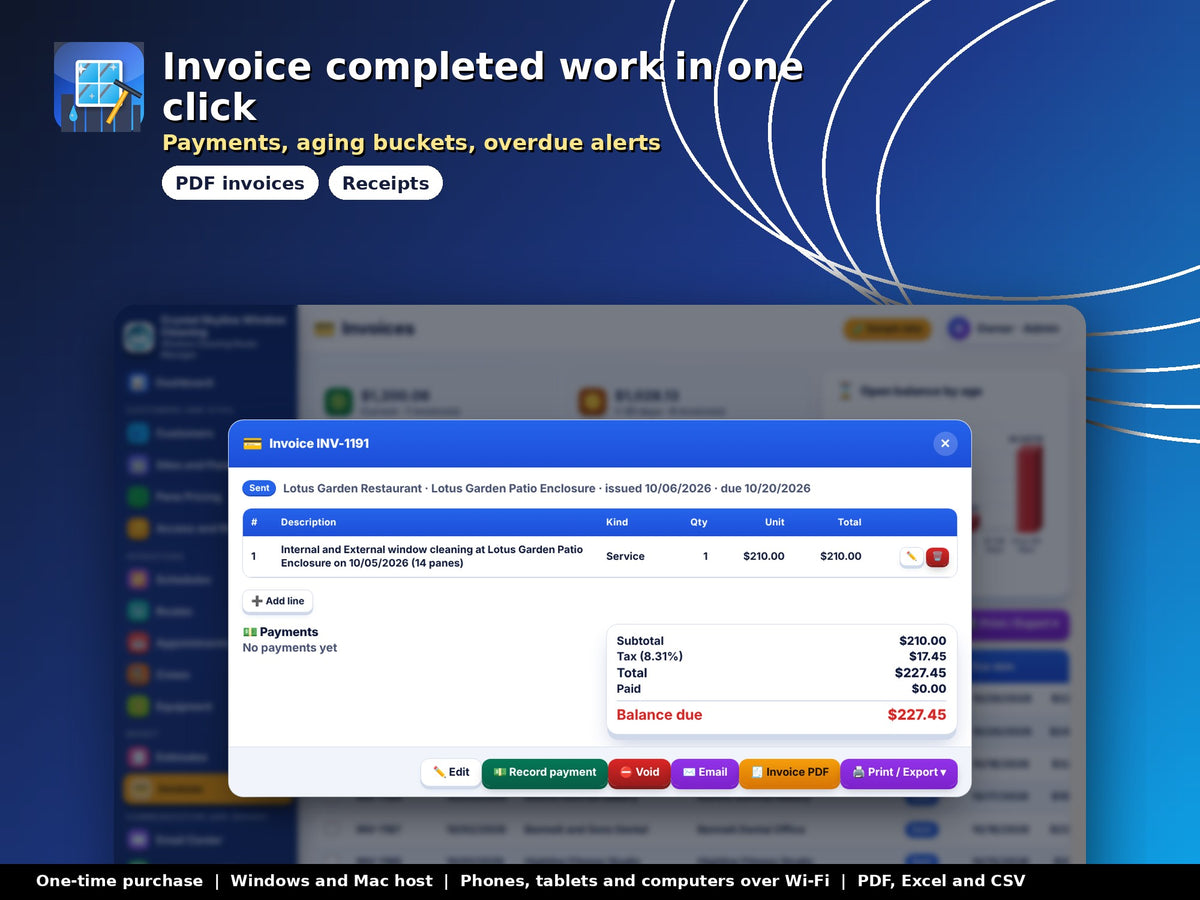
Task: Generate the Invoice PDF
Action: [x=790, y=773]
